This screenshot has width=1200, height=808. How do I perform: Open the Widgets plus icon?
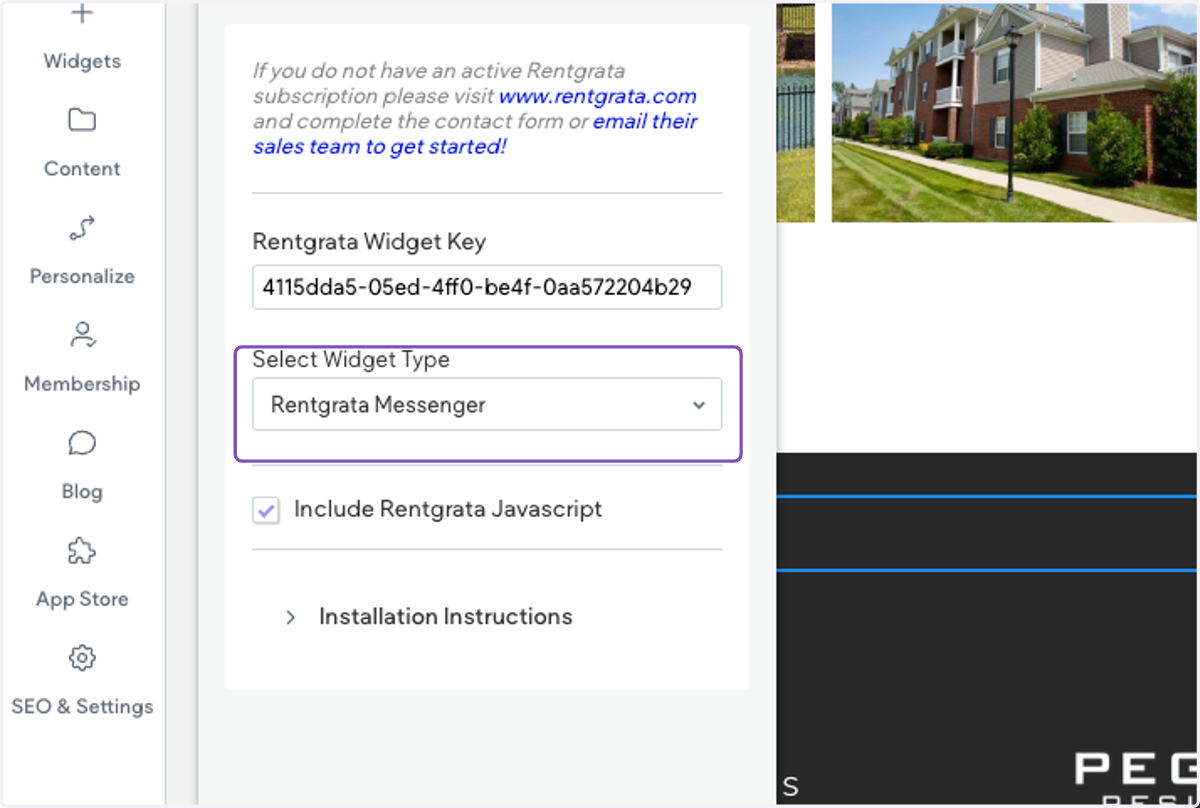[82, 14]
